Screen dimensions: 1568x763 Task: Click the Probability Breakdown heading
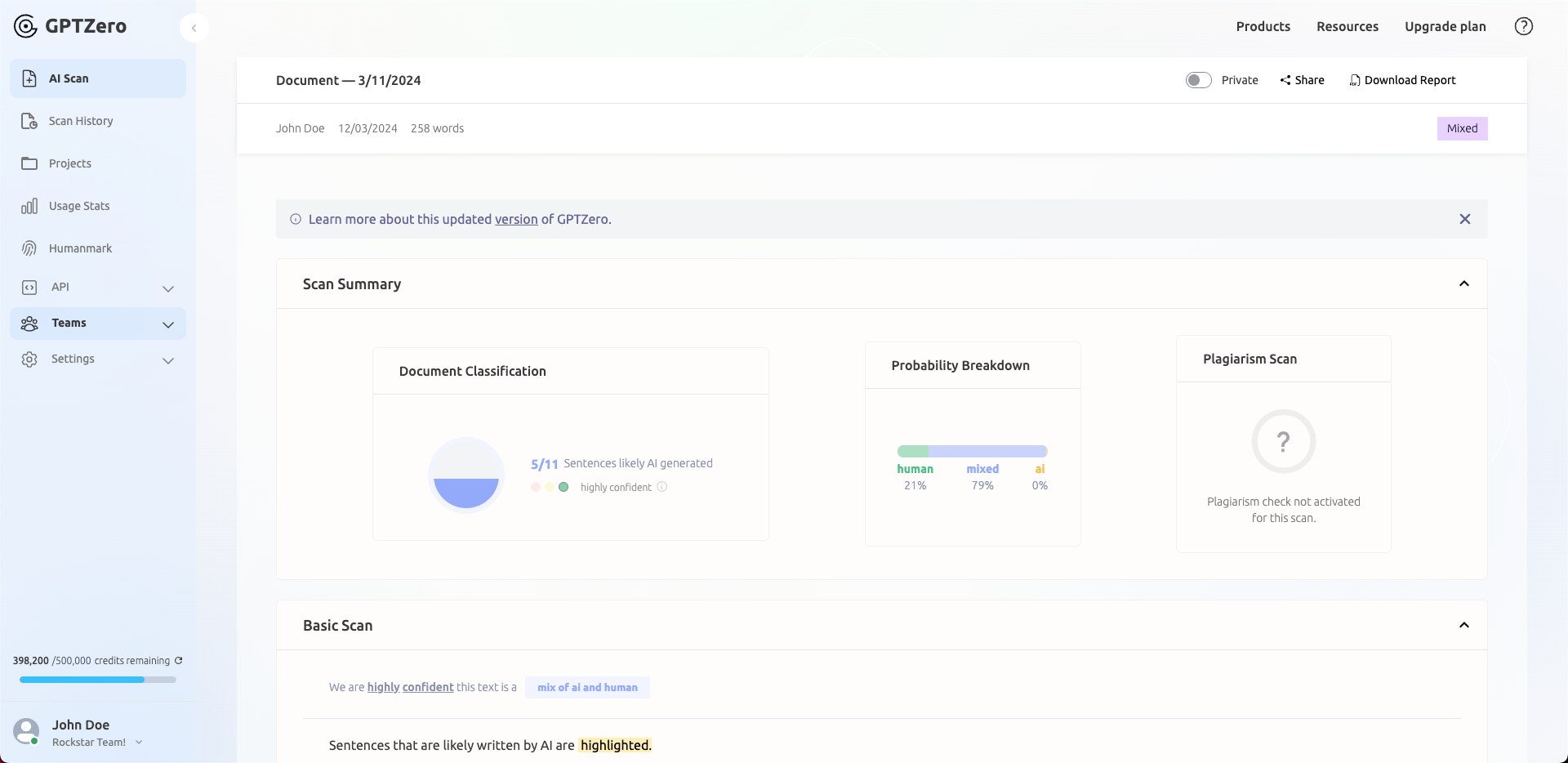tap(960, 365)
